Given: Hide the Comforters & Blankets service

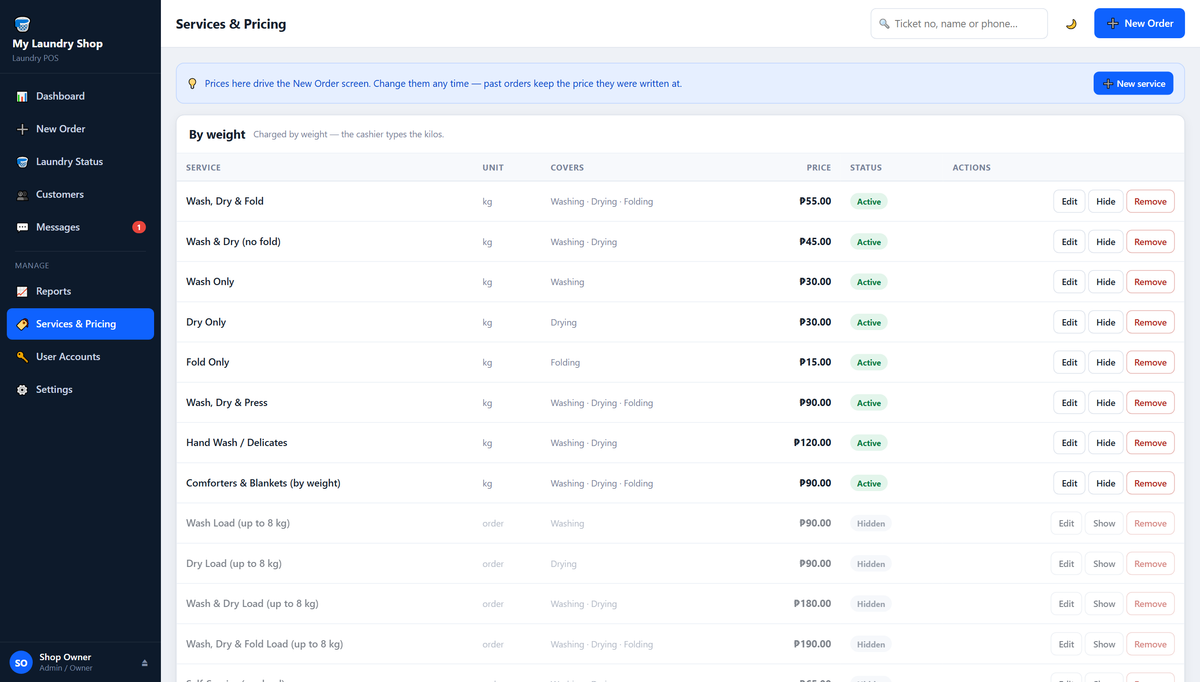Looking at the screenshot, I should (1105, 483).
